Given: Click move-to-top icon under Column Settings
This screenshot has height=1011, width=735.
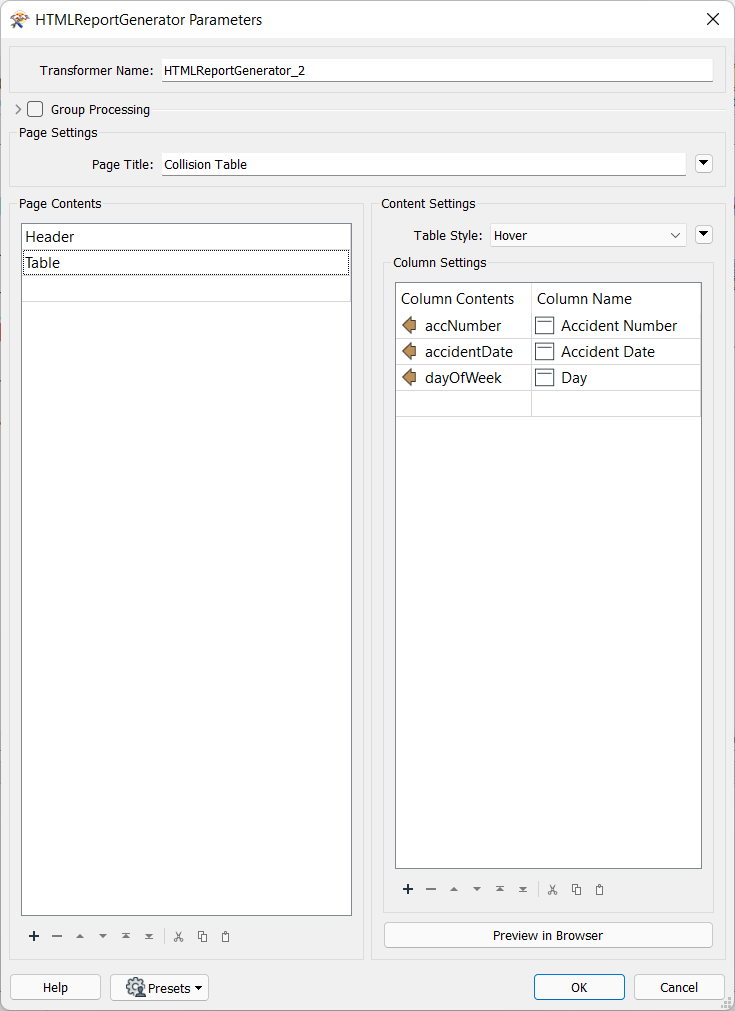Looking at the screenshot, I should [499, 889].
